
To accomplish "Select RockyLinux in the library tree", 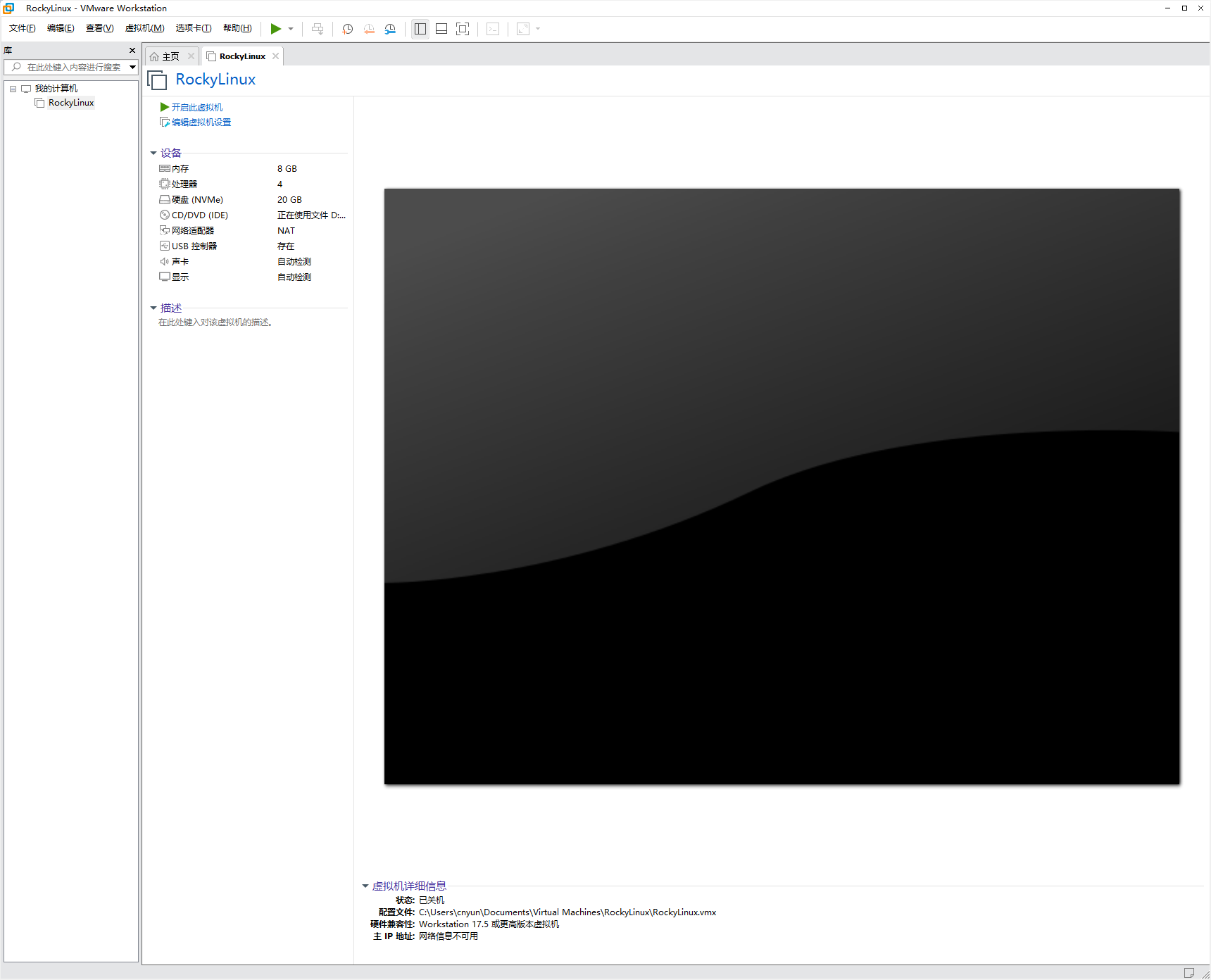I will coord(71,103).
